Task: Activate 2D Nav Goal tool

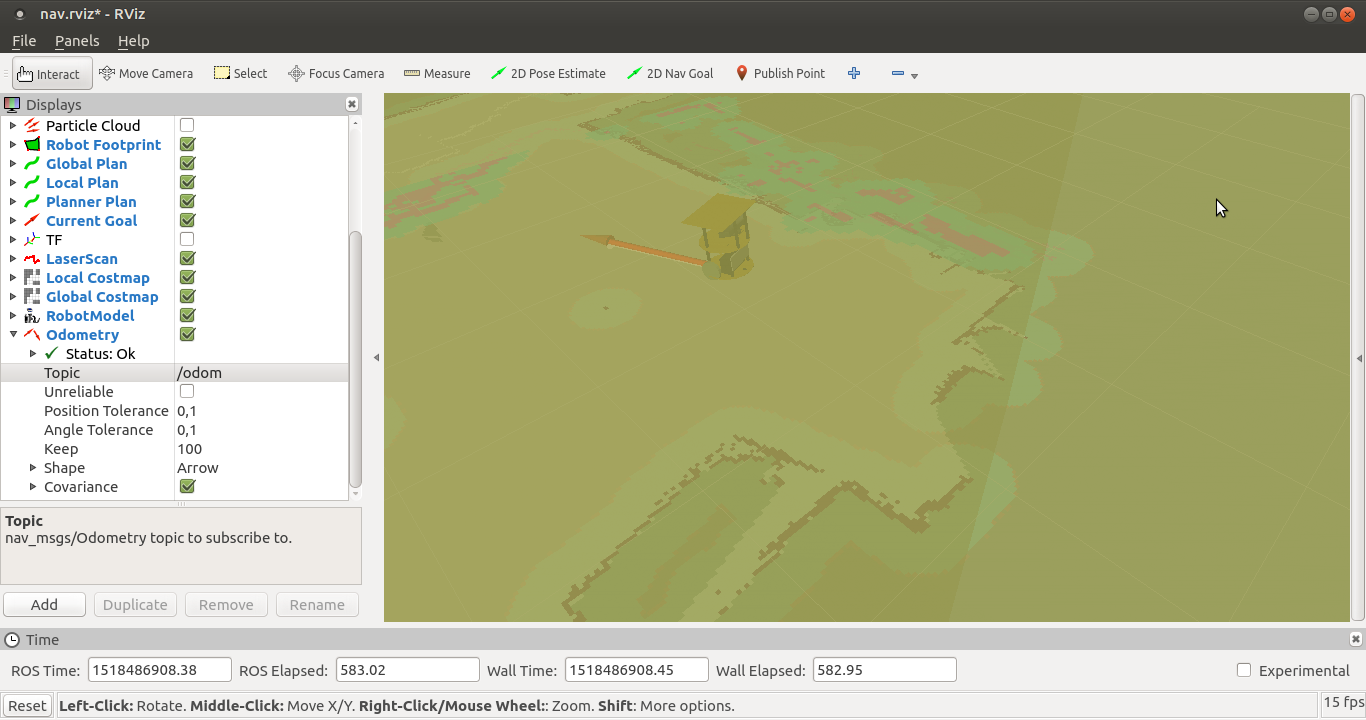Action: coord(670,73)
